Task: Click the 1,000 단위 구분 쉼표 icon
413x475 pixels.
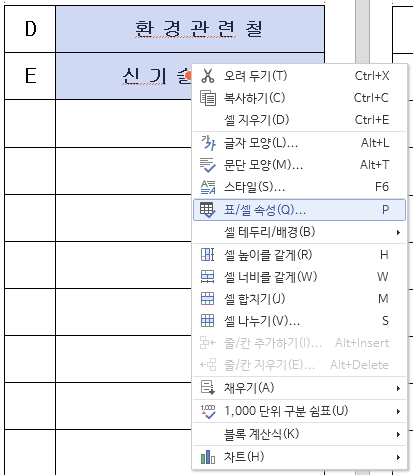Action: click(x=208, y=411)
